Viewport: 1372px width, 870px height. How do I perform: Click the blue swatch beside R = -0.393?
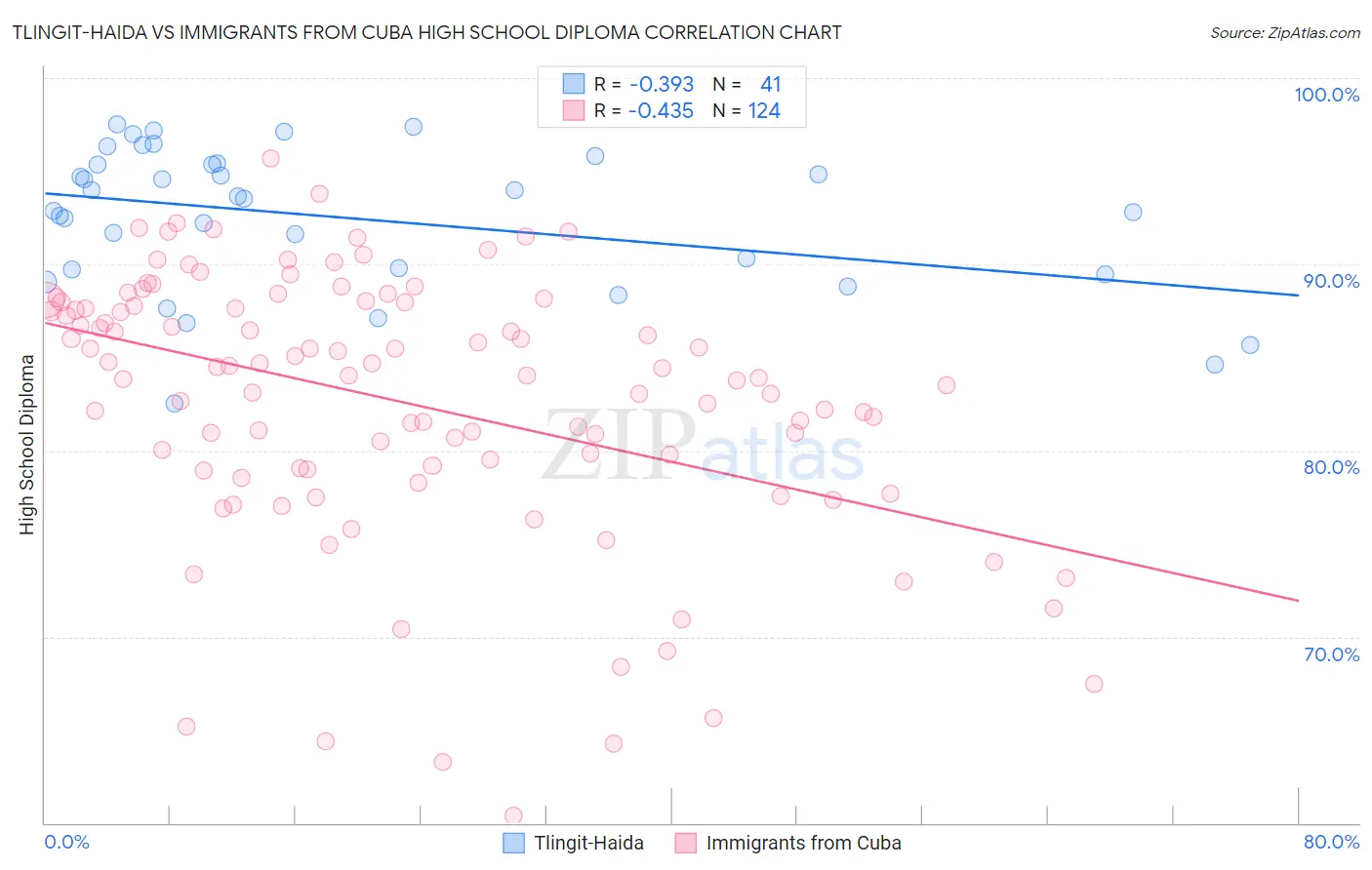tap(573, 84)
